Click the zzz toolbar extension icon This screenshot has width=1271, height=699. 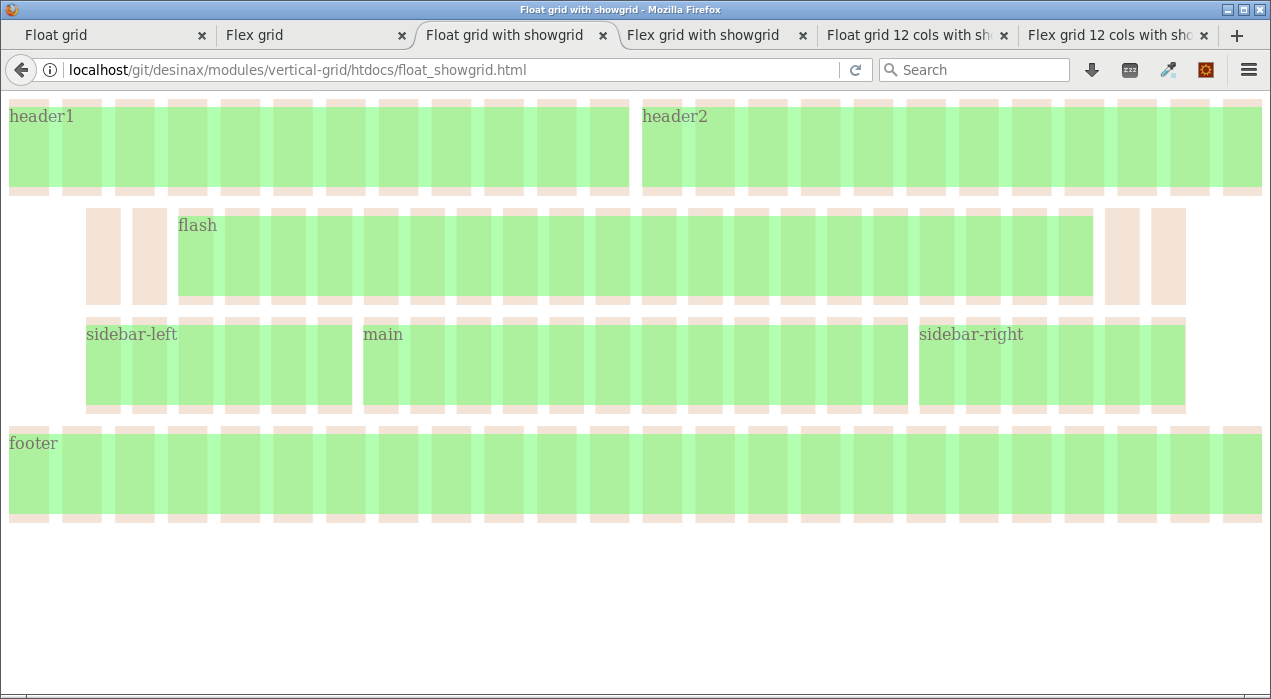click(x=1130, y=70)
